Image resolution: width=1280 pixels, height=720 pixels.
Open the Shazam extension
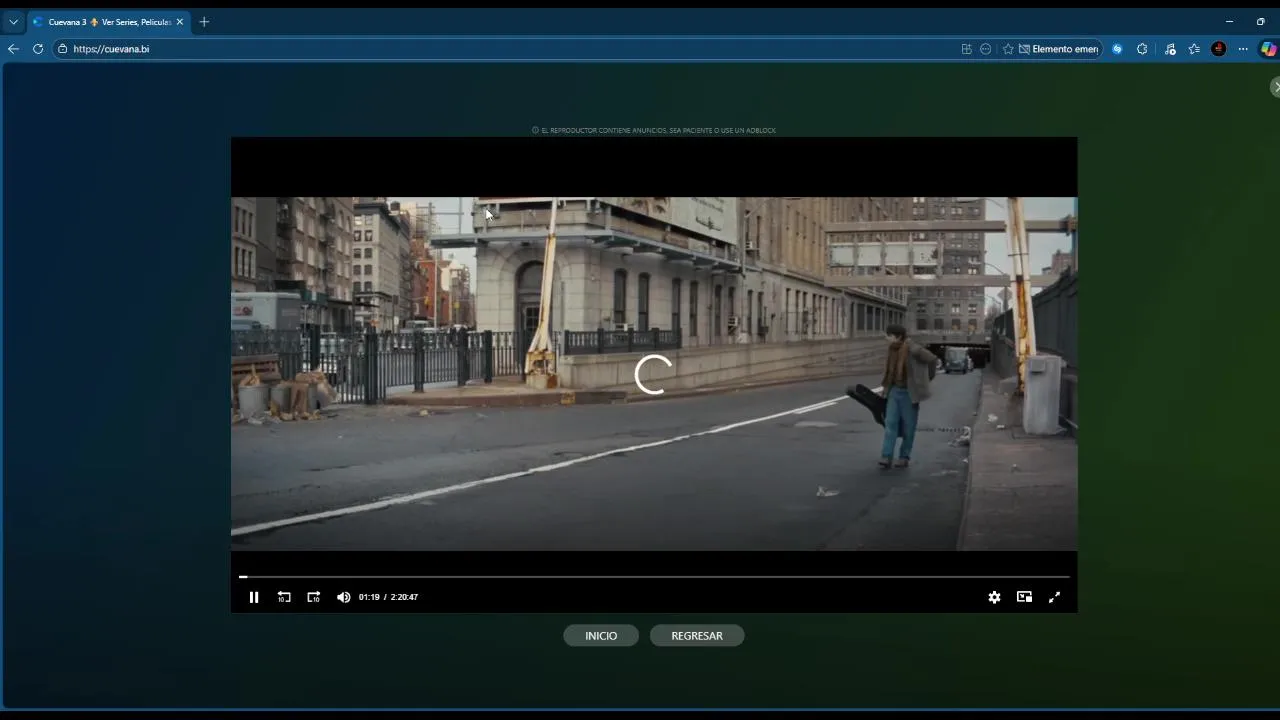click(x=1118, y=49)
